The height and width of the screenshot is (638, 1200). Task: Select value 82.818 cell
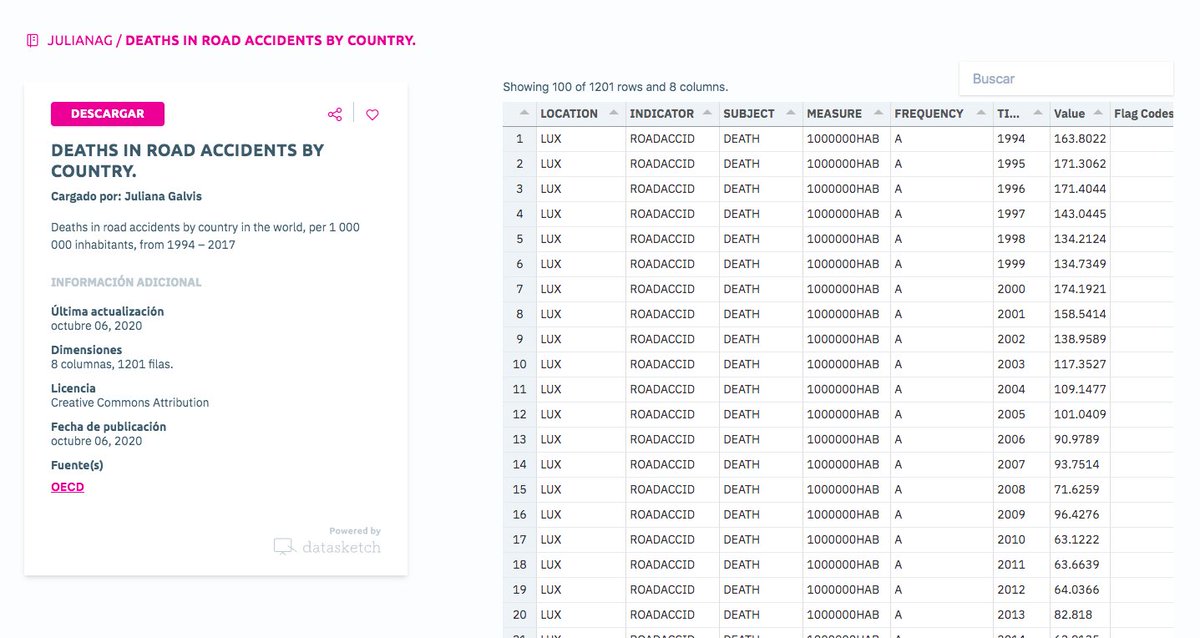click(1080, 614)
